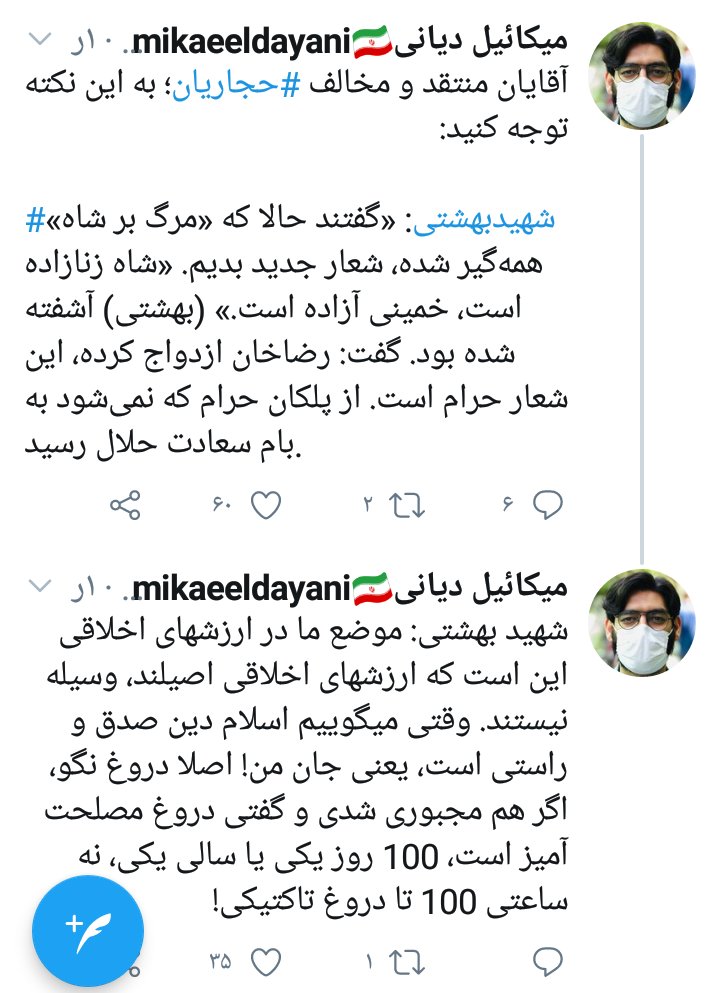Image resolution: width=720 pixels, height=993 pixels.
Task: View the first tweet's ۲ retweets count
Action: pos(367,505)
